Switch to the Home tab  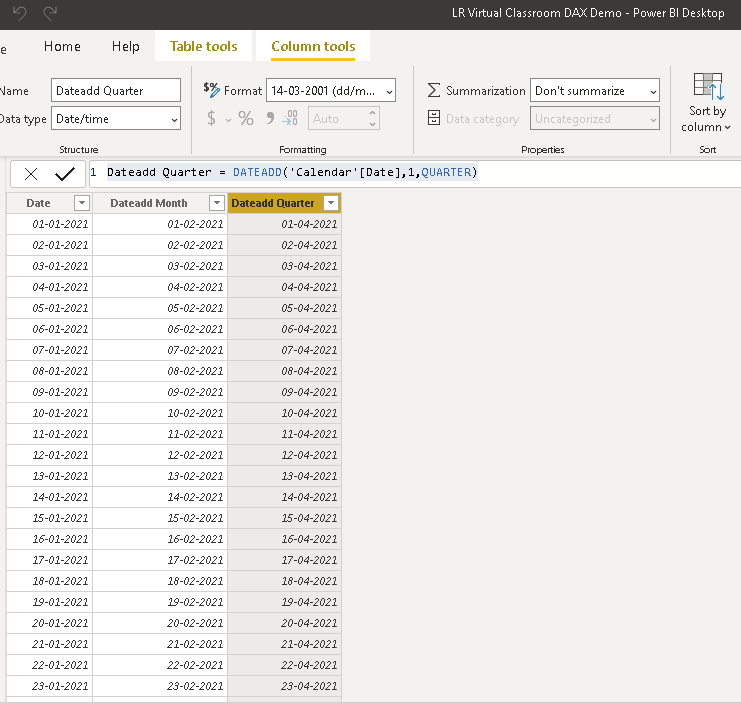(62, 46)
